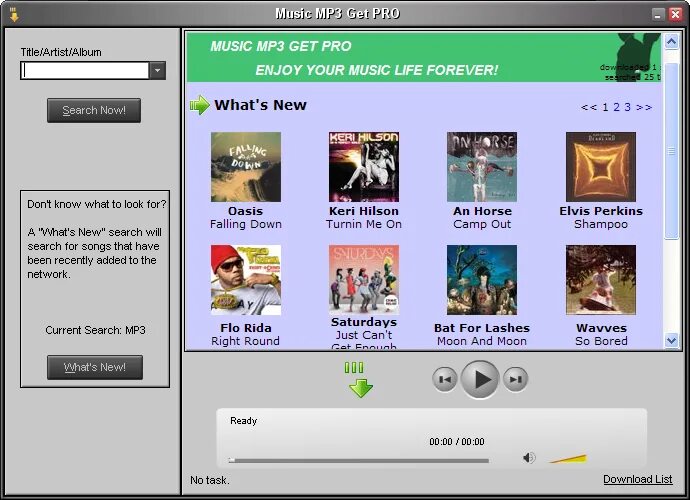Open the Bat For Lashes album cover
Viewport: 690px width, 500px height.
482,280
